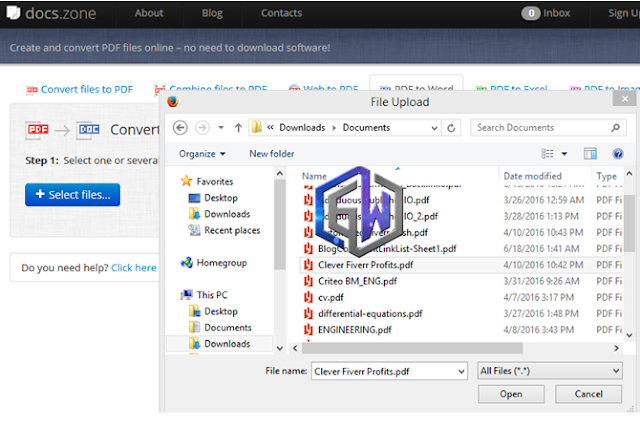
Task: Click the search magnifier icon
Action: (616, 128)
